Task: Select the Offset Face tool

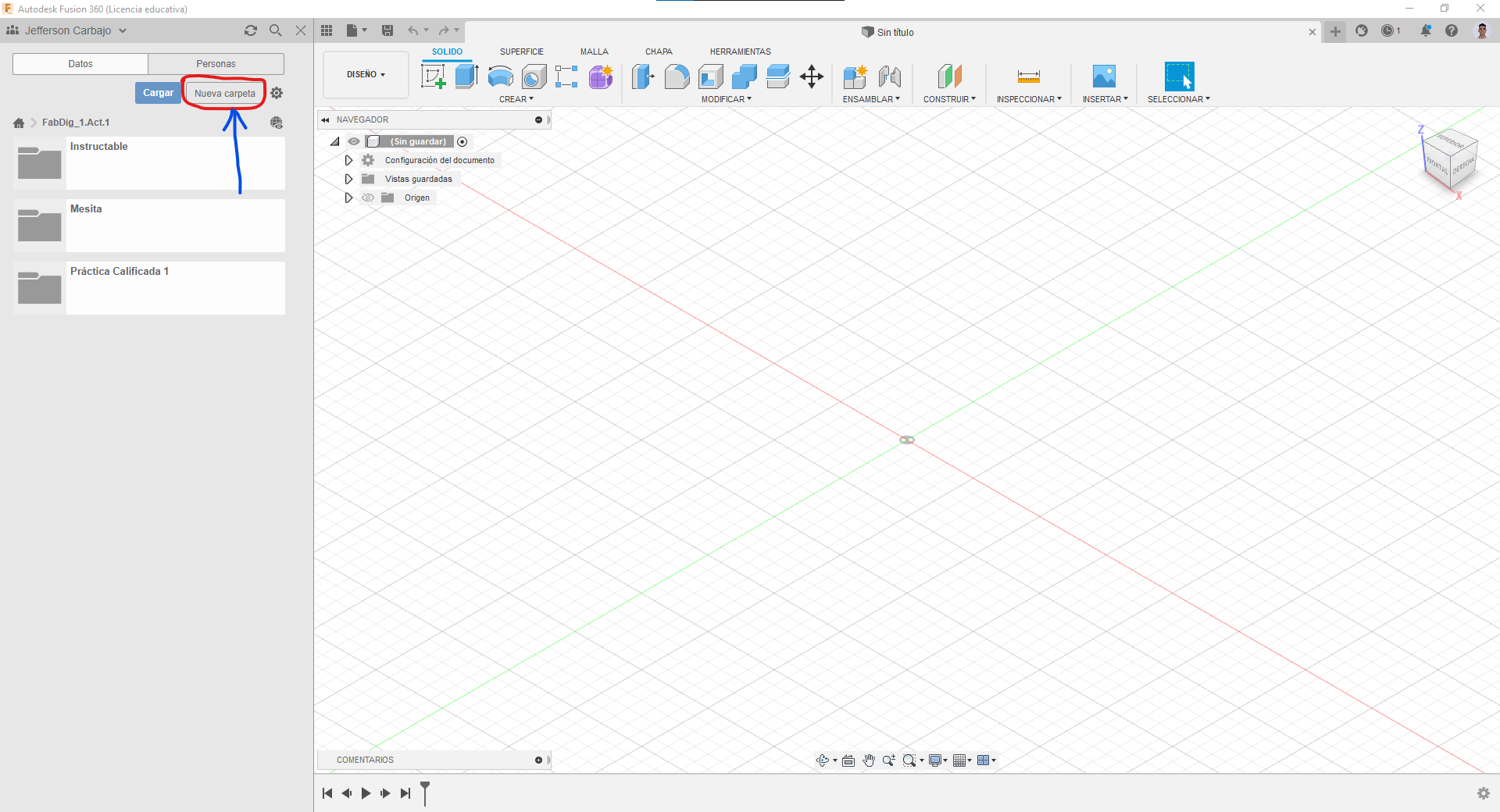Action: 778,77
